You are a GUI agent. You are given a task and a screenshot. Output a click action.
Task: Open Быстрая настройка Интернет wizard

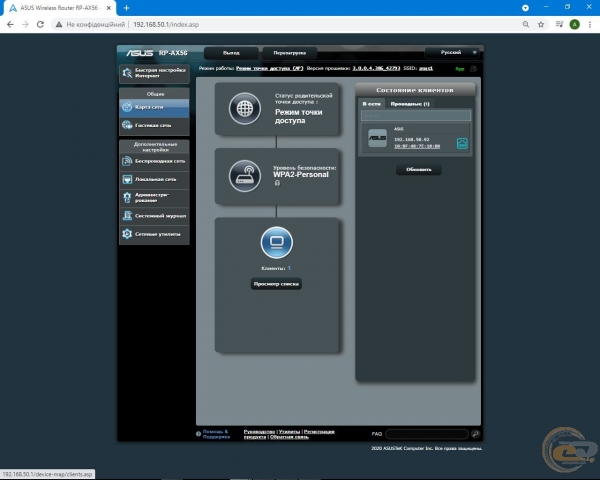[154, 73]
